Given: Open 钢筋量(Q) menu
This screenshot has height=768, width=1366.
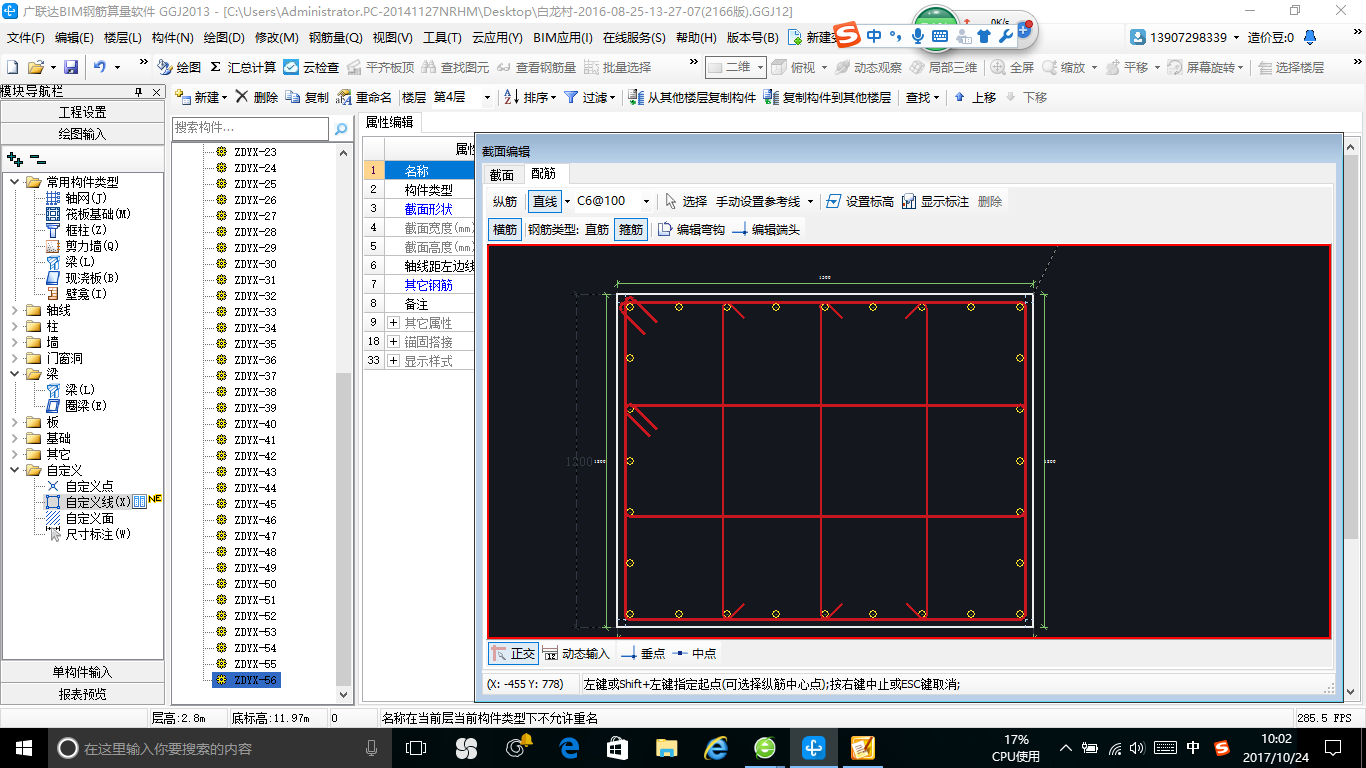Looking at the screenshot, I should (335, 38).
